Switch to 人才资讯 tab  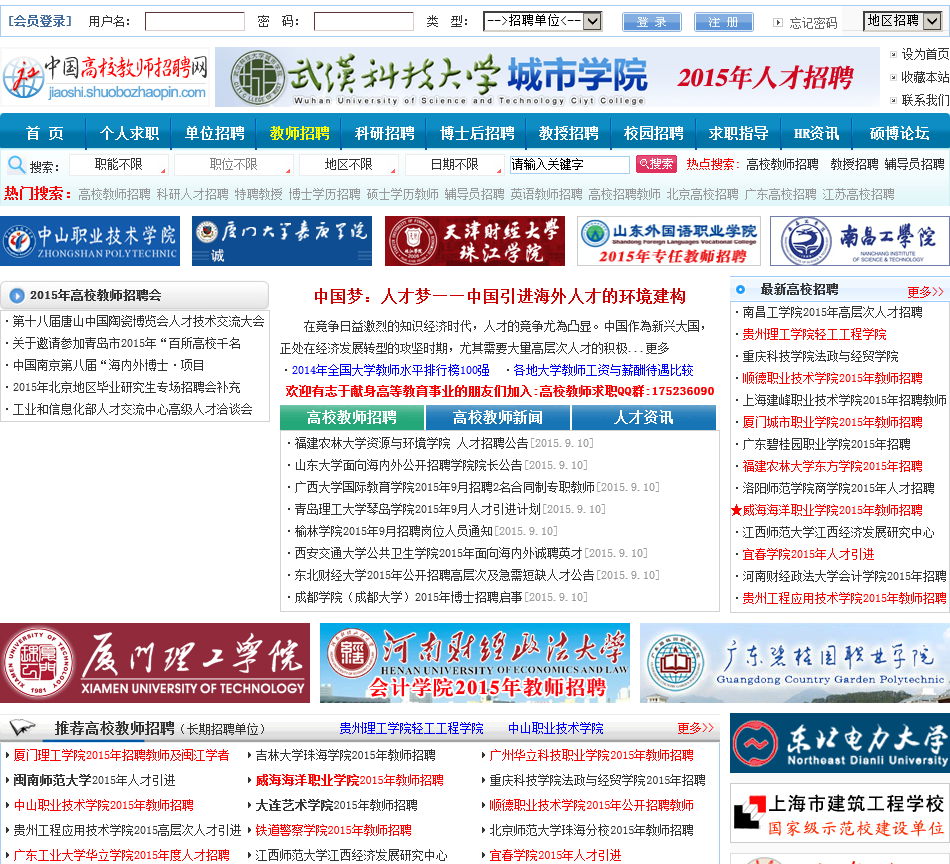643,417
